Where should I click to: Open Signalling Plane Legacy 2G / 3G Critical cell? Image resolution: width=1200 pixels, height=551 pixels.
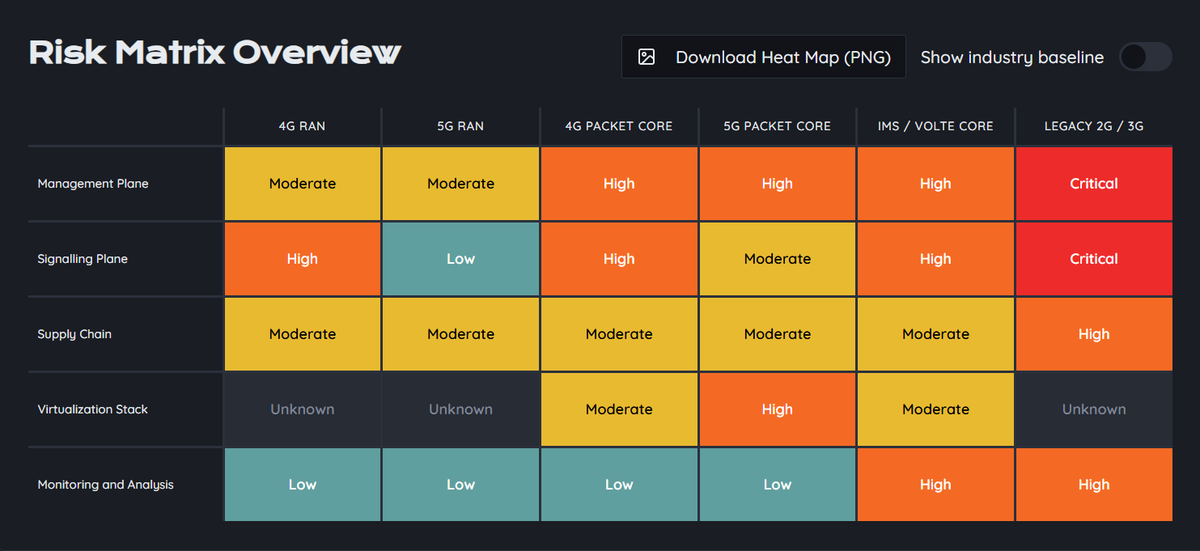(1094, 259)
